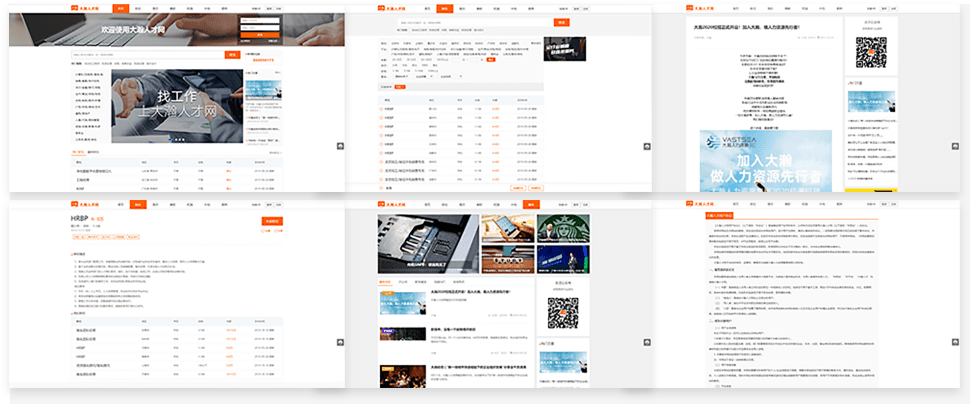
Task: Click the orange search button on the job search page
Action: pos(562,22)
